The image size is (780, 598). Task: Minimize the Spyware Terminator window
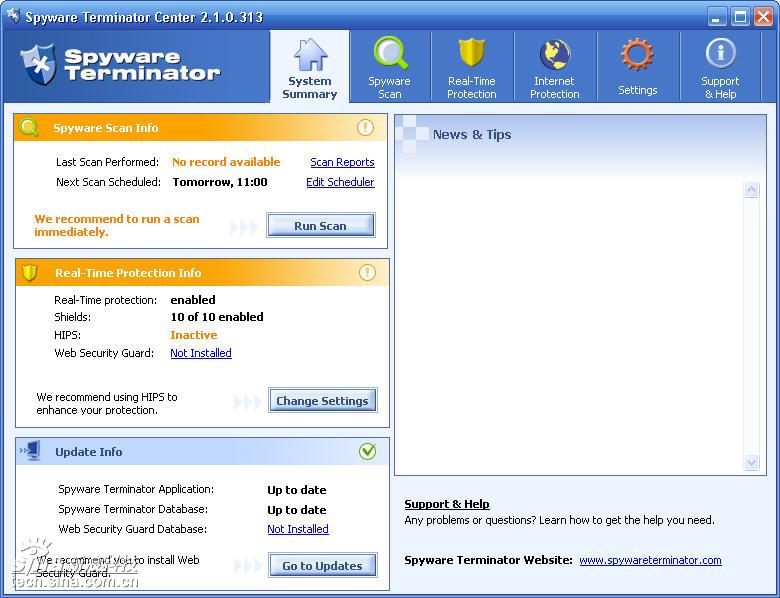pos(716,16)
